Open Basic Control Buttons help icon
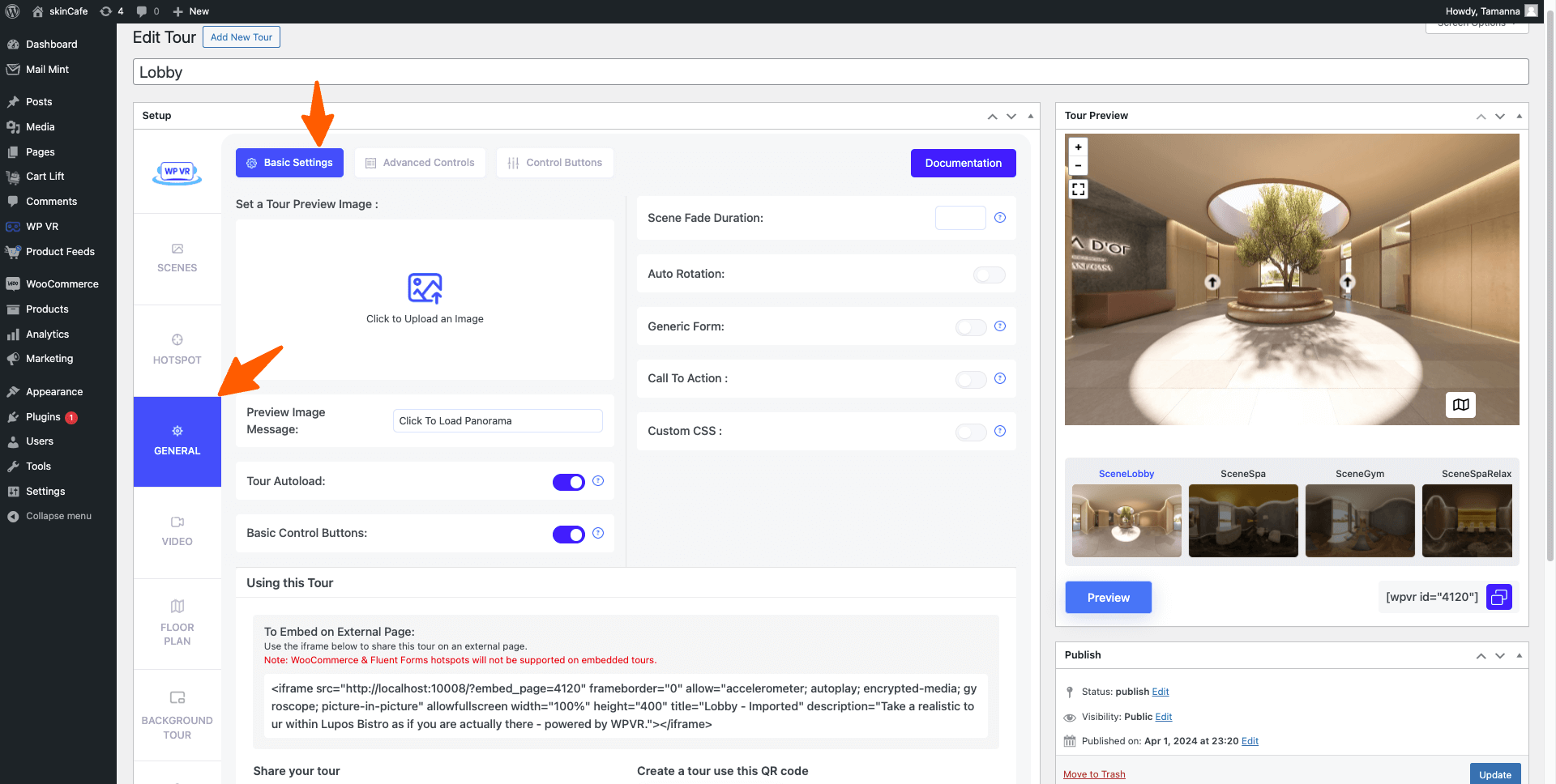 point(598,533)
